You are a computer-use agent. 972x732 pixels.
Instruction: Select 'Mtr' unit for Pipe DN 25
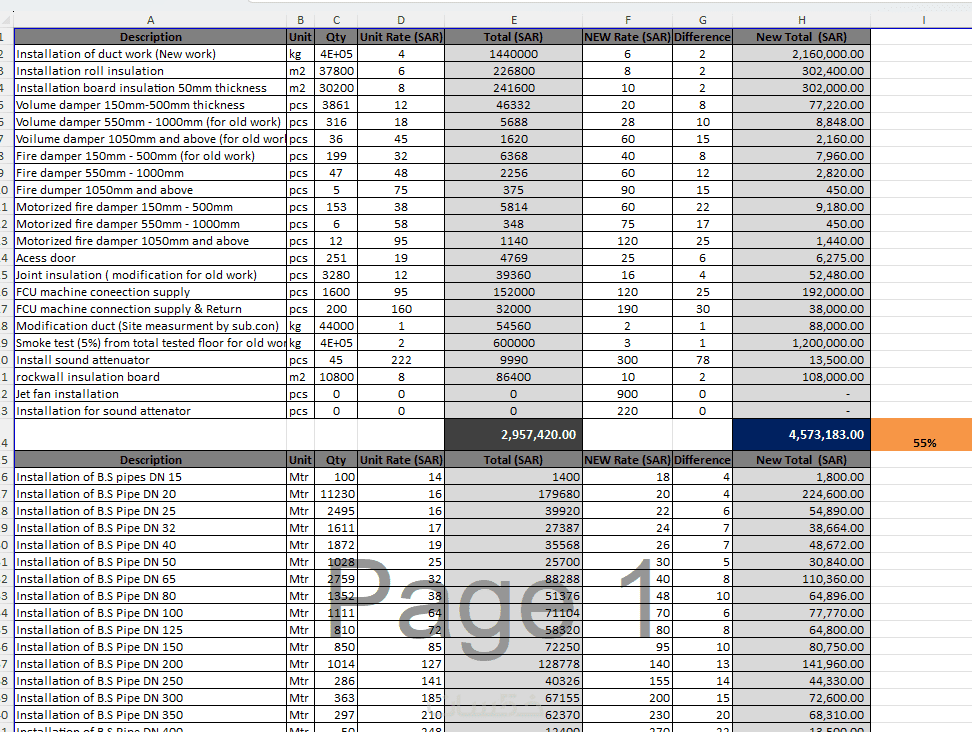300,511
